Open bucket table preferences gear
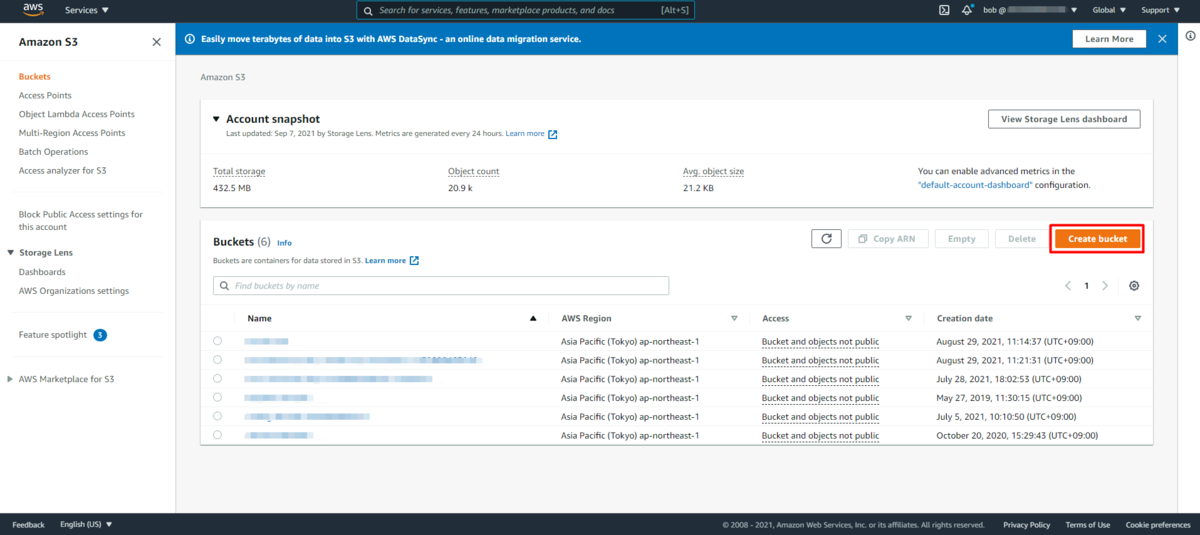Viewport: 1200px width, 535px height. coord(1134,286)
